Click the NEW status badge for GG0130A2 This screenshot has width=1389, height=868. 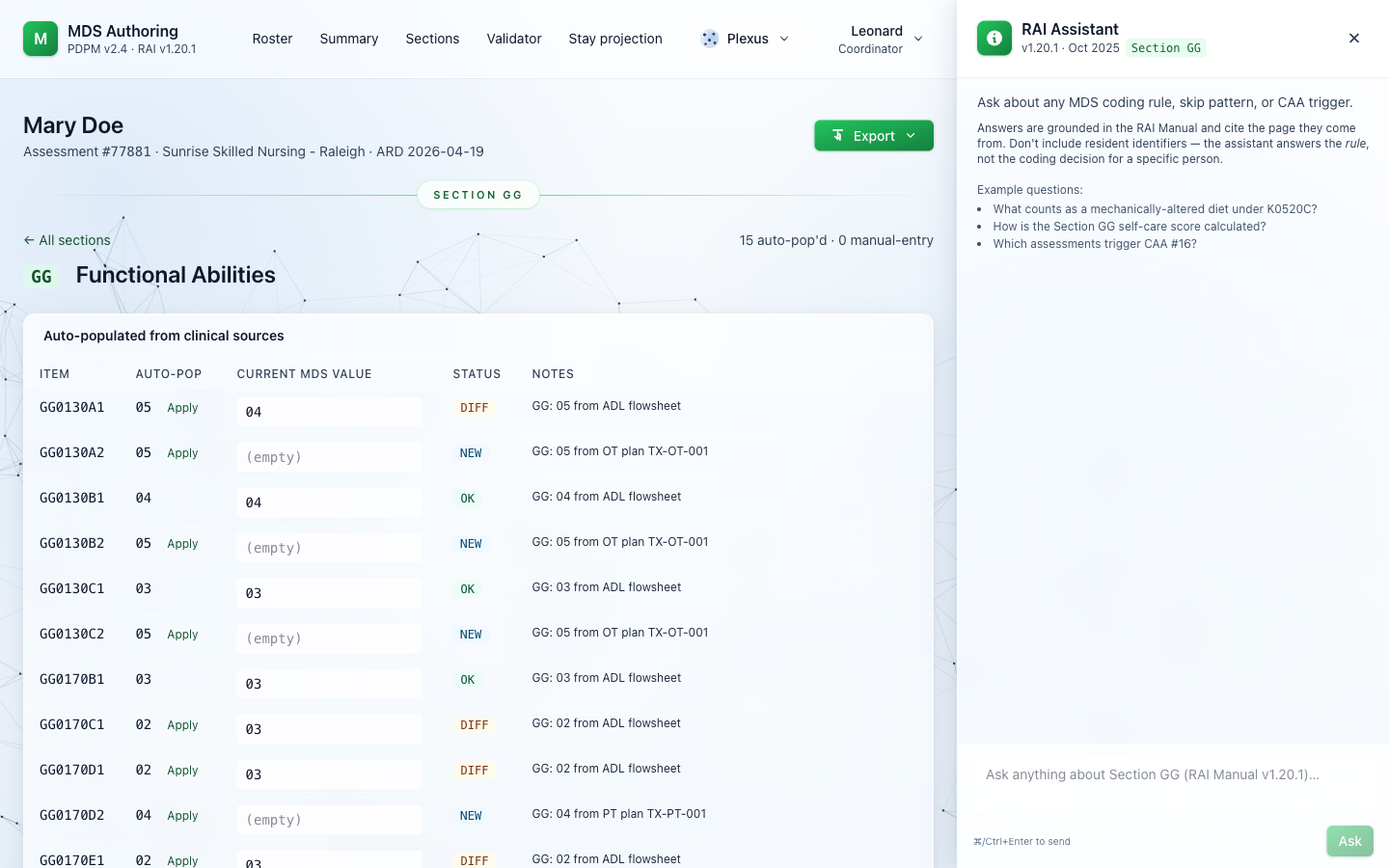[471, 453]
